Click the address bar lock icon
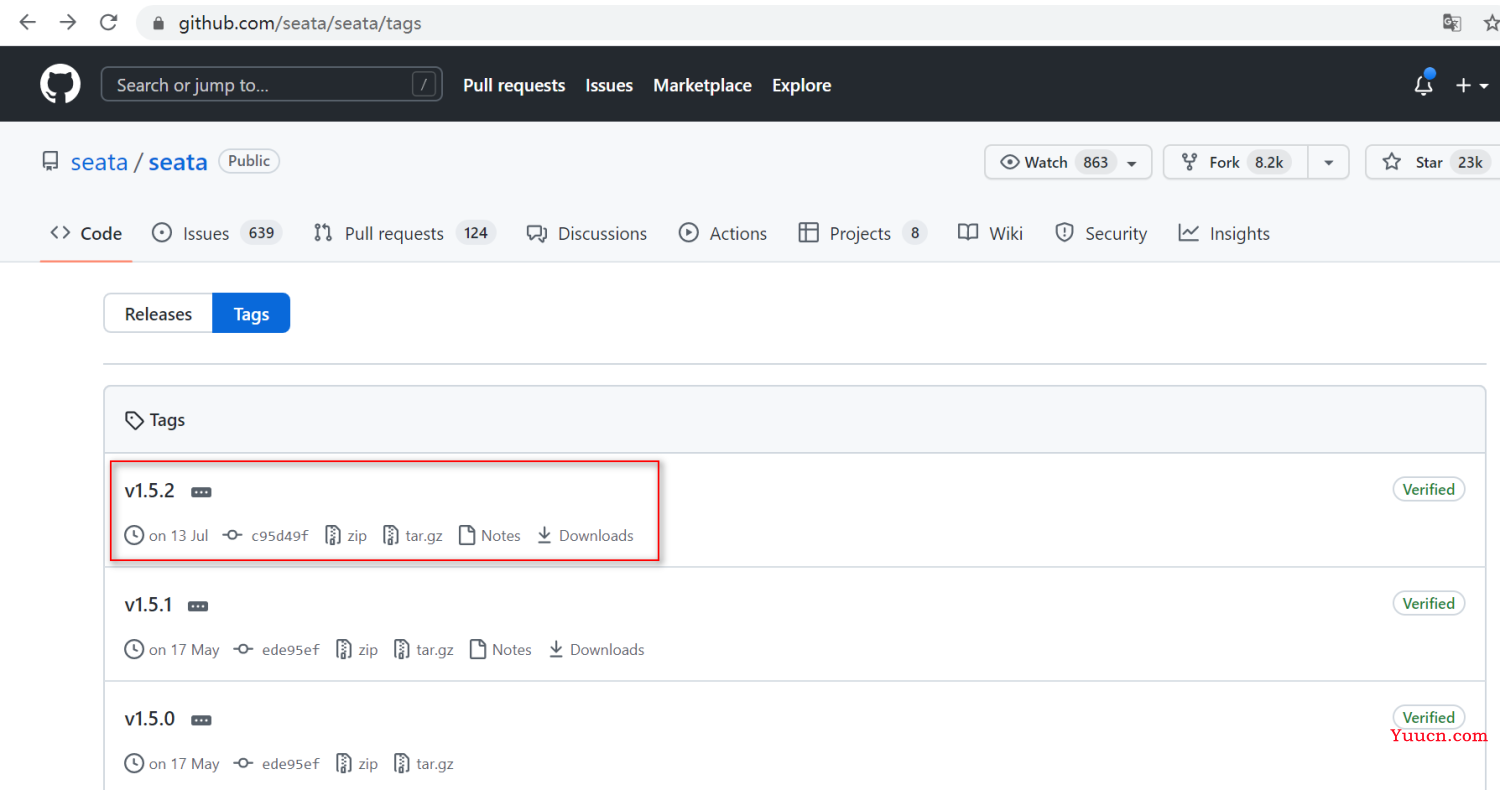Viewport: 1500px width, 790px height. pyautogui.click(x=157, y=23)
